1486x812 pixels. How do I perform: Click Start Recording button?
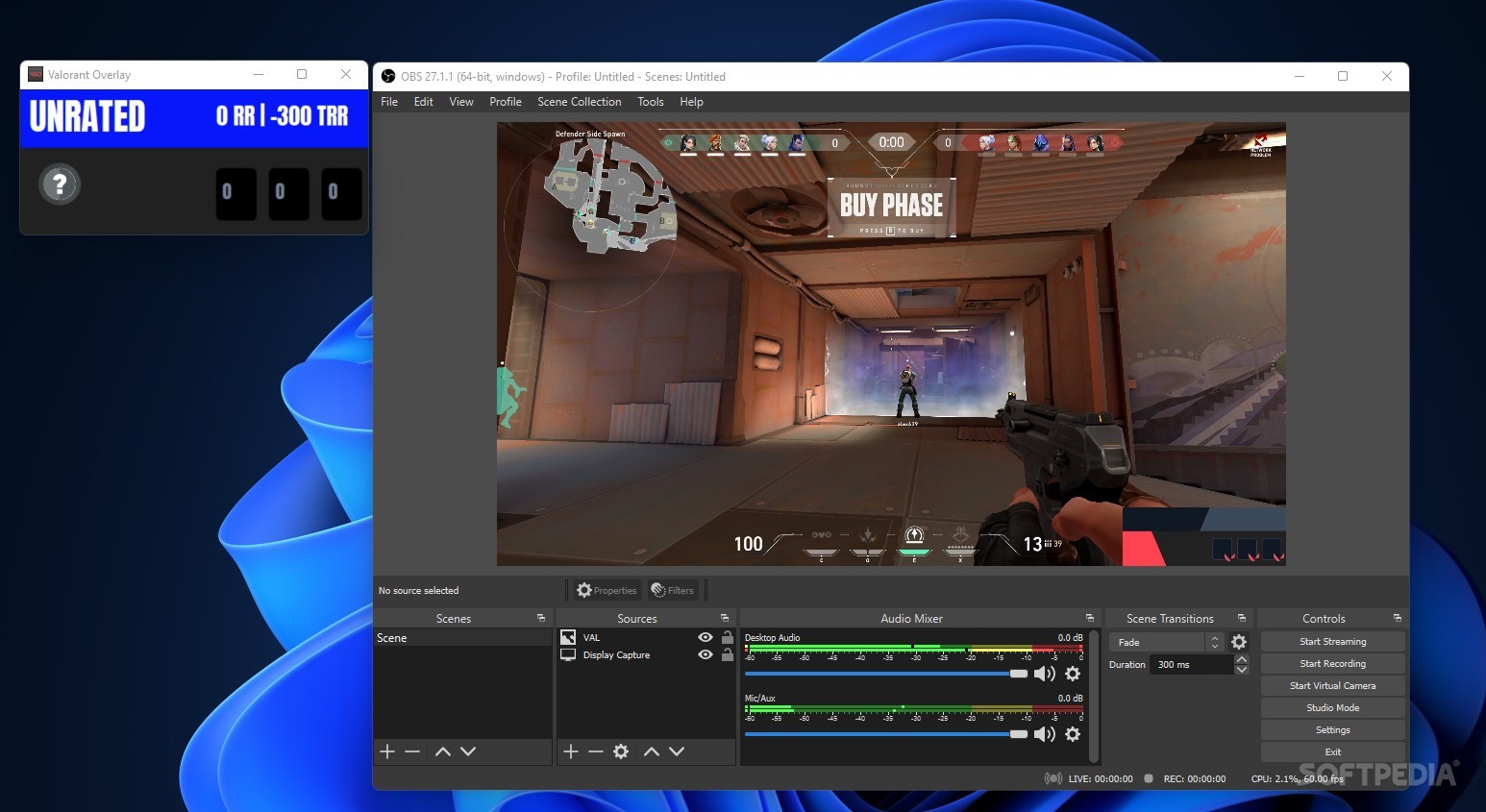[1332, 664]
